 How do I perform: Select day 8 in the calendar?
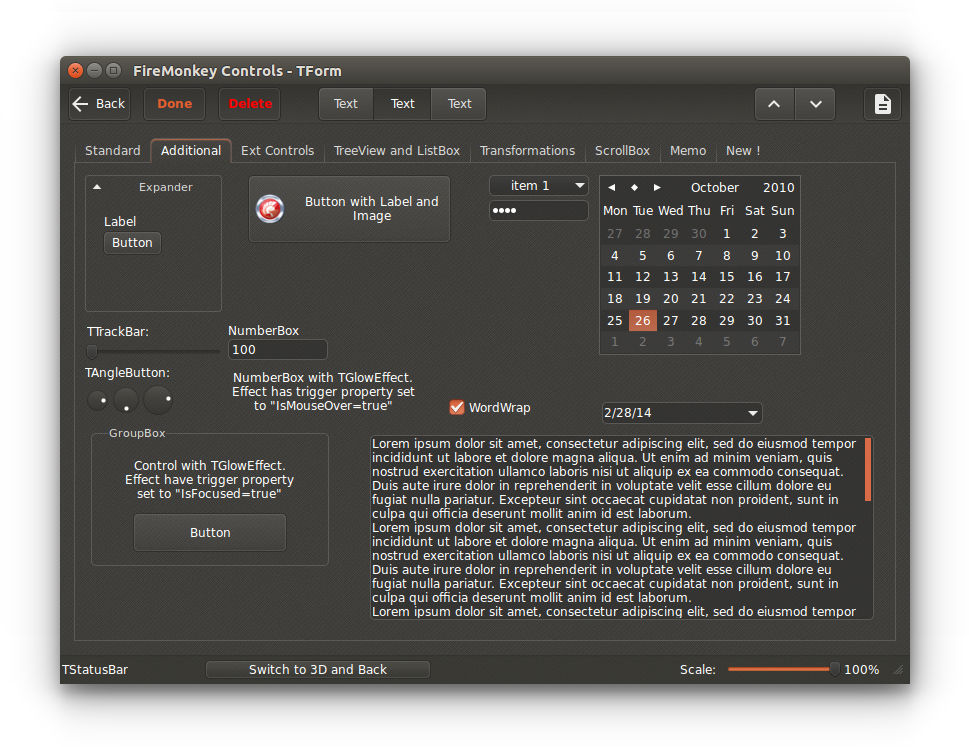coord(727,256)
